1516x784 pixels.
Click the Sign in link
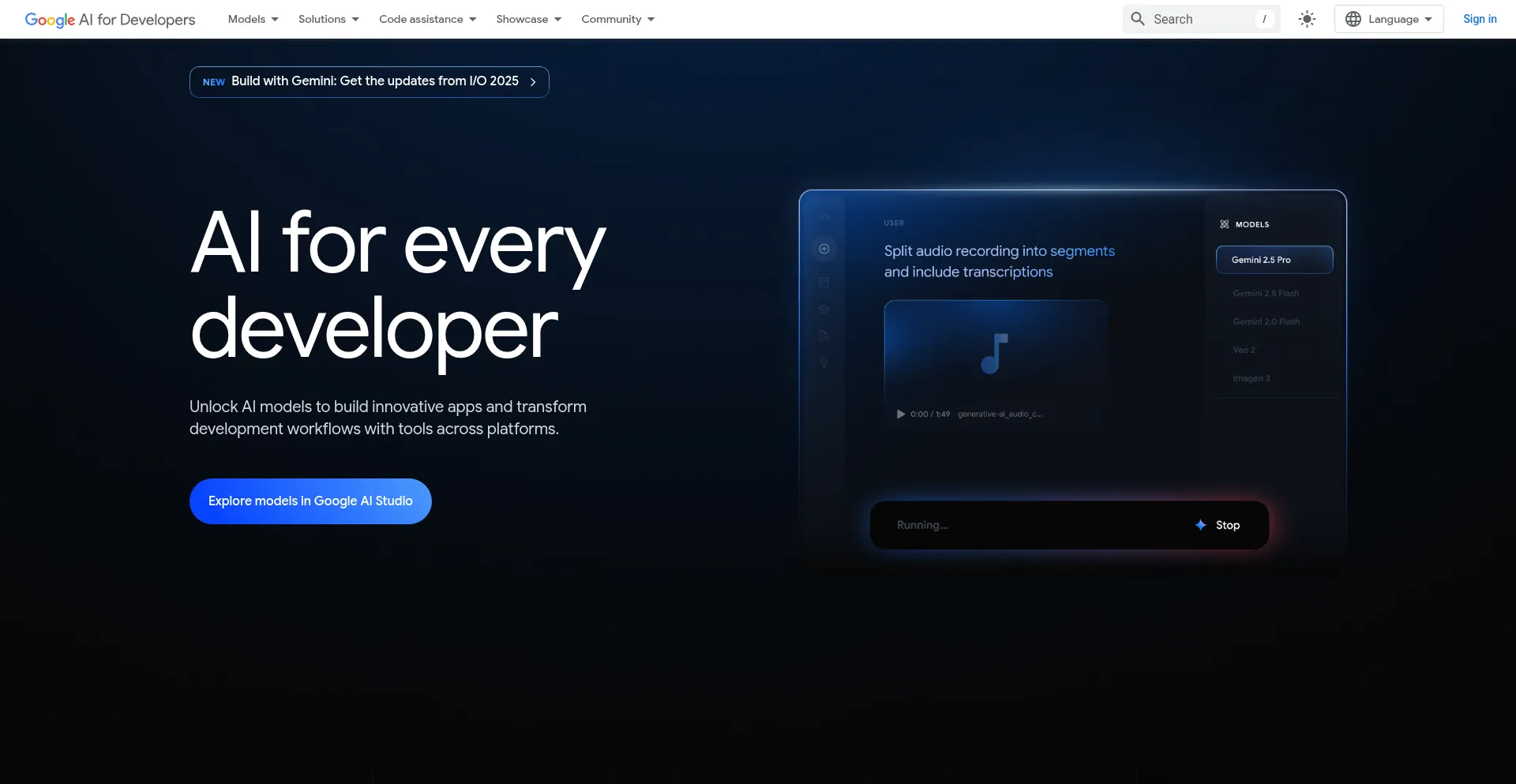[x=1480, y=19]
